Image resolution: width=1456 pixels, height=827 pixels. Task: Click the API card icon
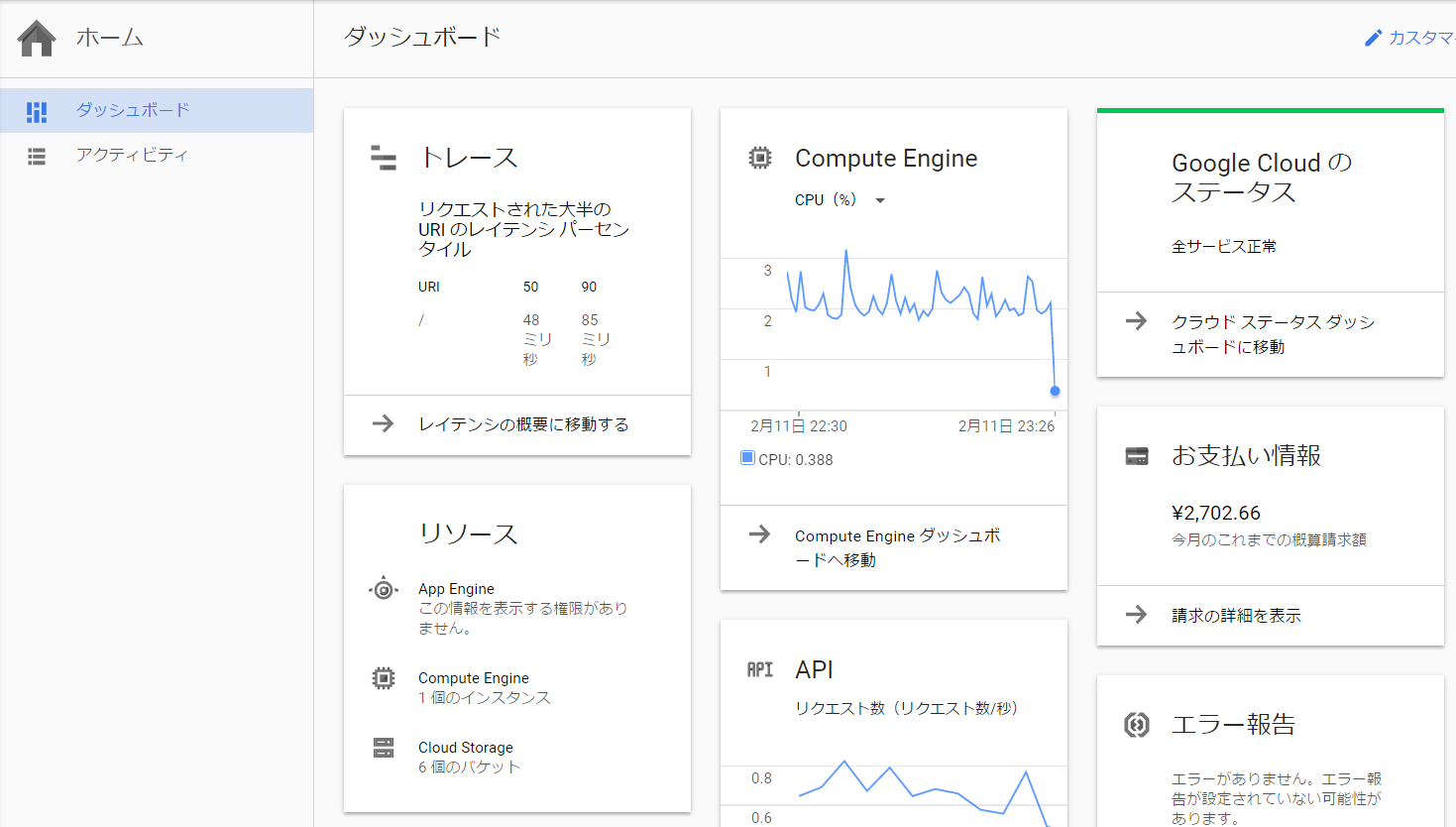[760, 669]
